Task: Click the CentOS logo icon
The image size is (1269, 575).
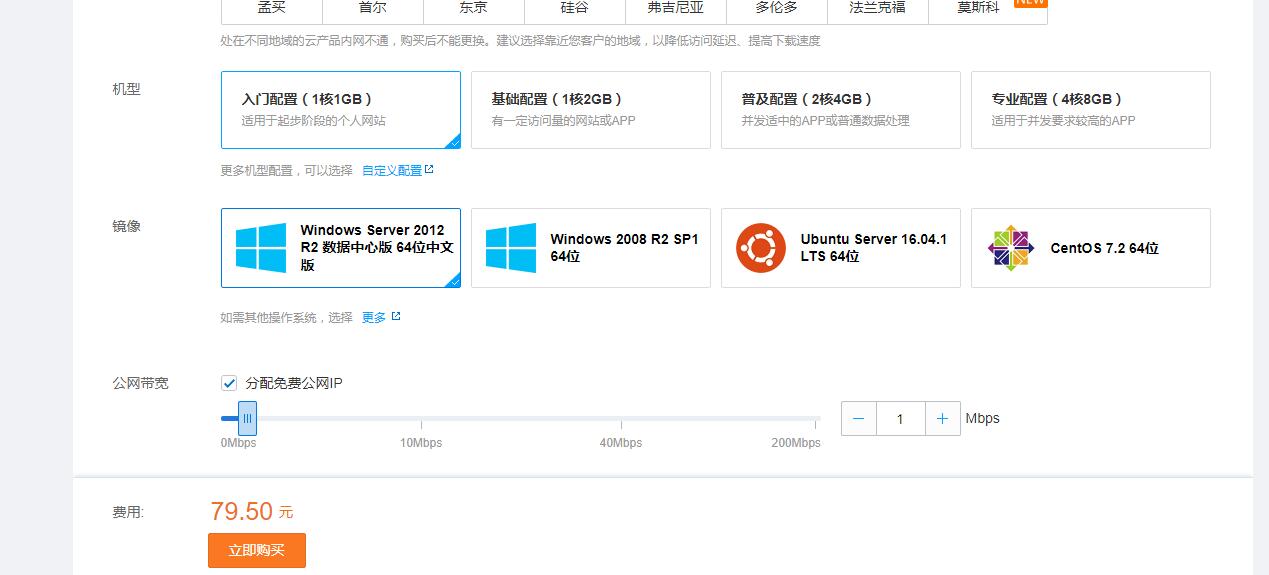Action: coord(1011,248)
